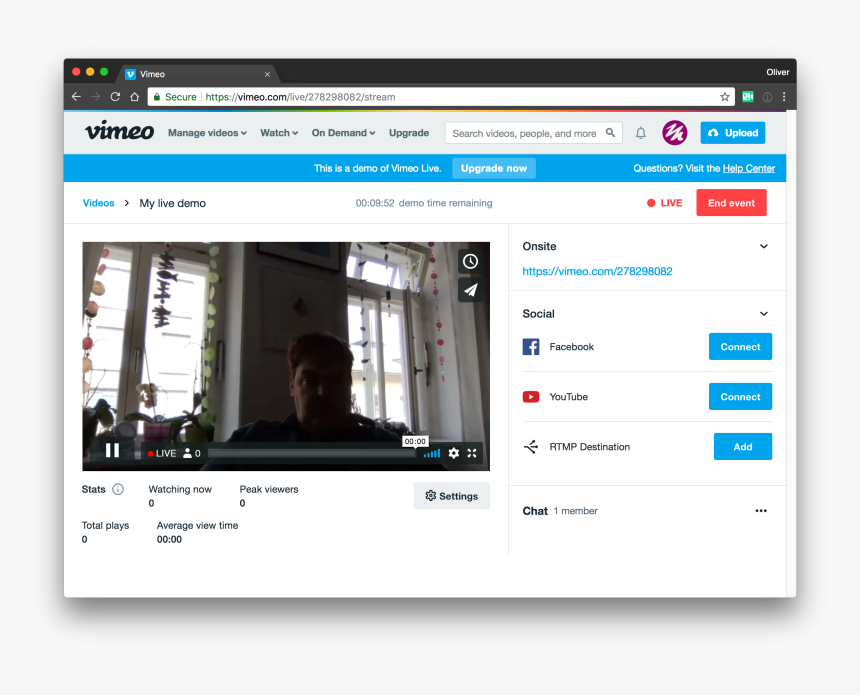Open the onsite vimeo.com/278298082 link
Screen dimensions: 860x695
(x=597, y=271)
